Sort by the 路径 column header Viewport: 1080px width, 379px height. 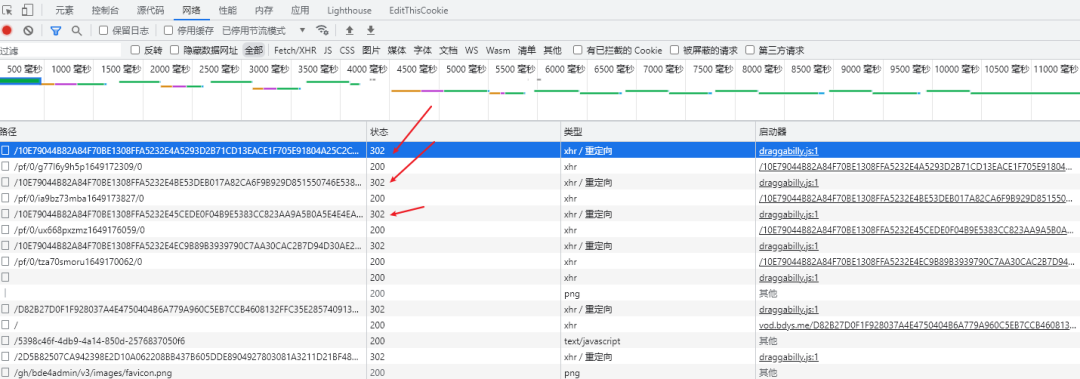(x=183, y=131)
